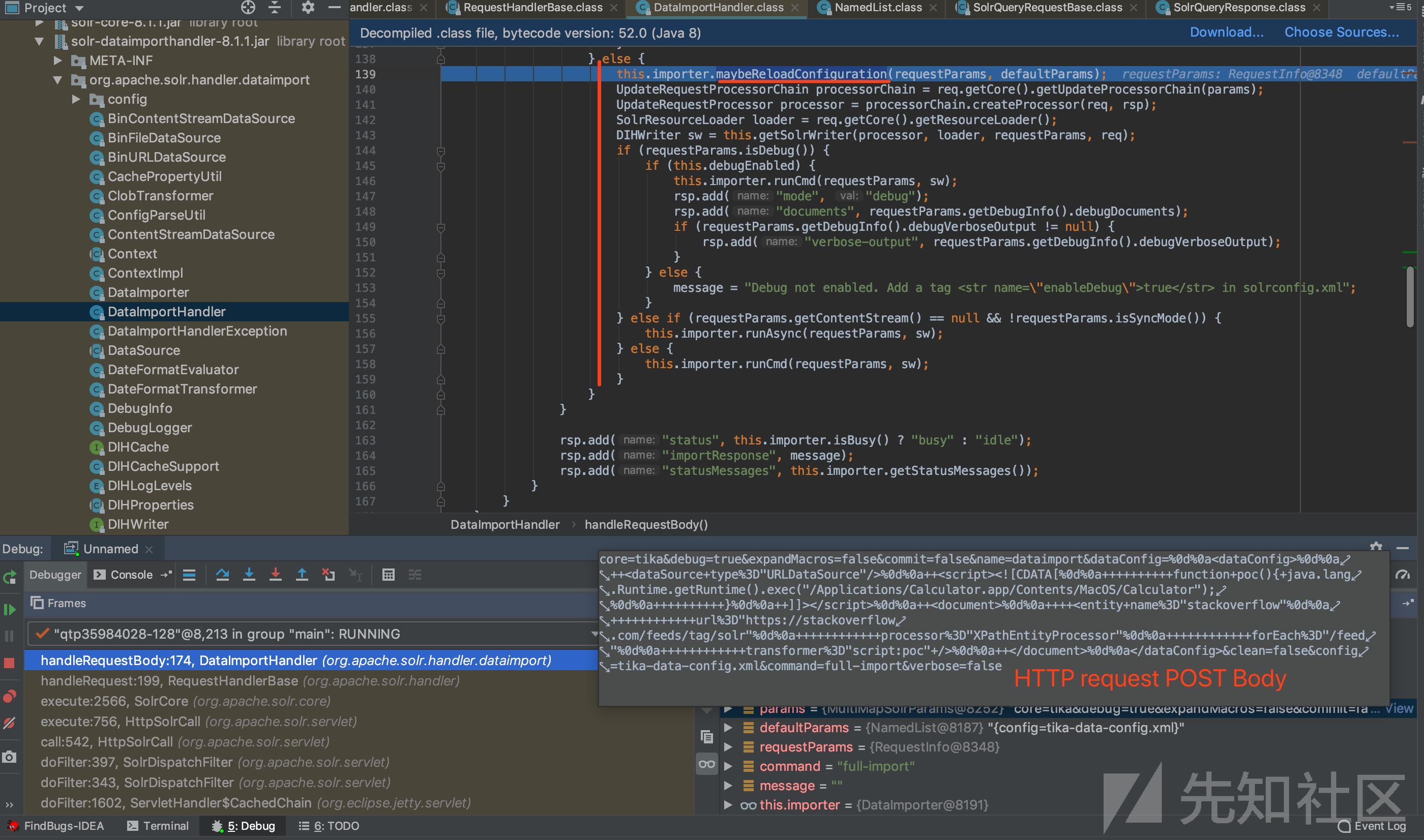Select the Debugger tab
The width and height of the screenshot is (1424, 840).
[55, 575]
